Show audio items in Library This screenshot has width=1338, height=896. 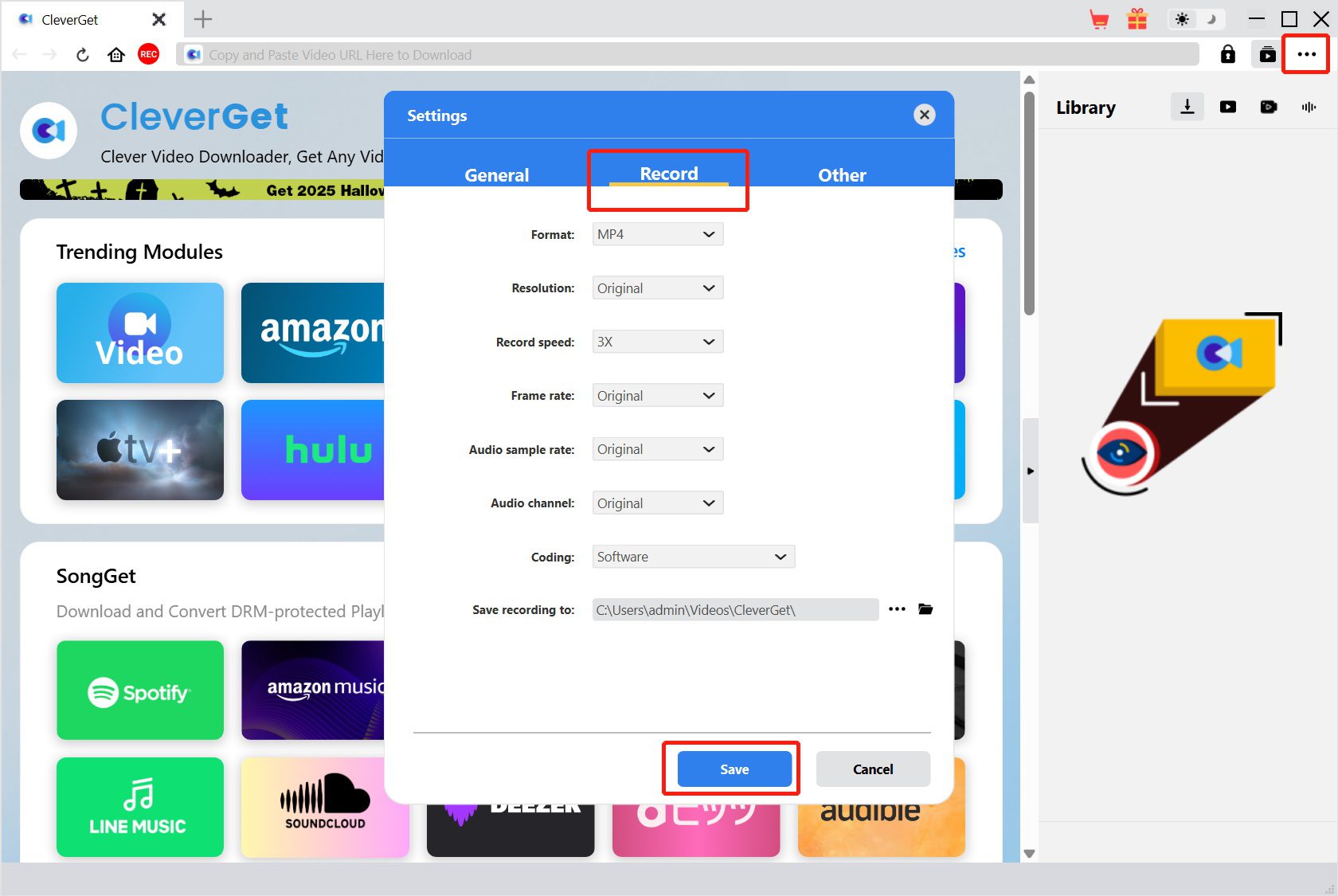1309,107
